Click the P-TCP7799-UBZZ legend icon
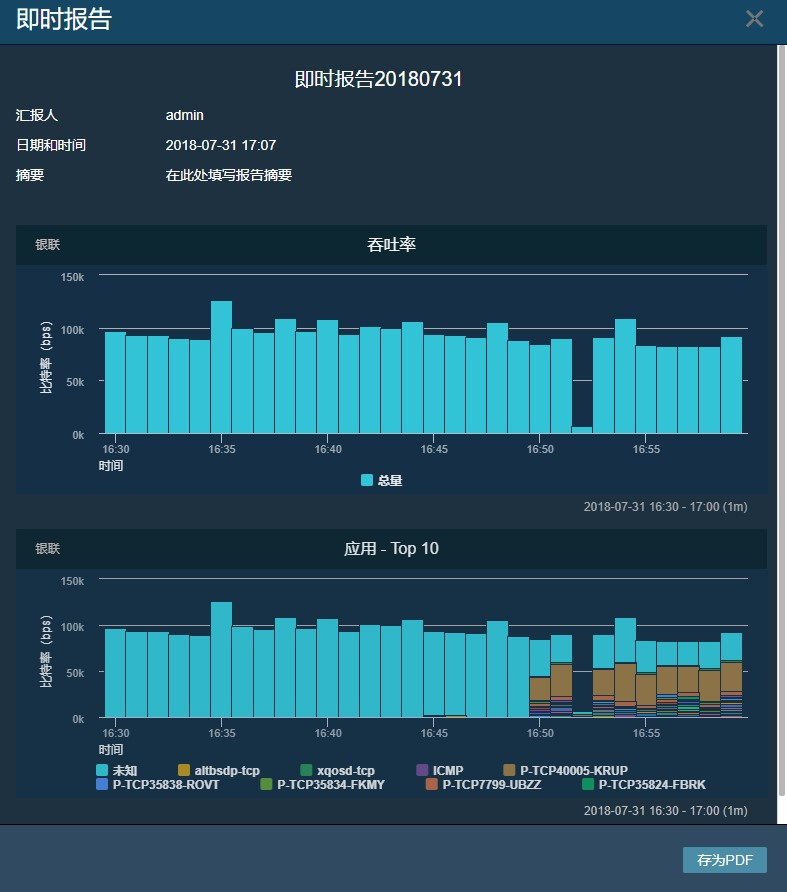This screenshot has width=787, height=892. (x=432, y=785)
